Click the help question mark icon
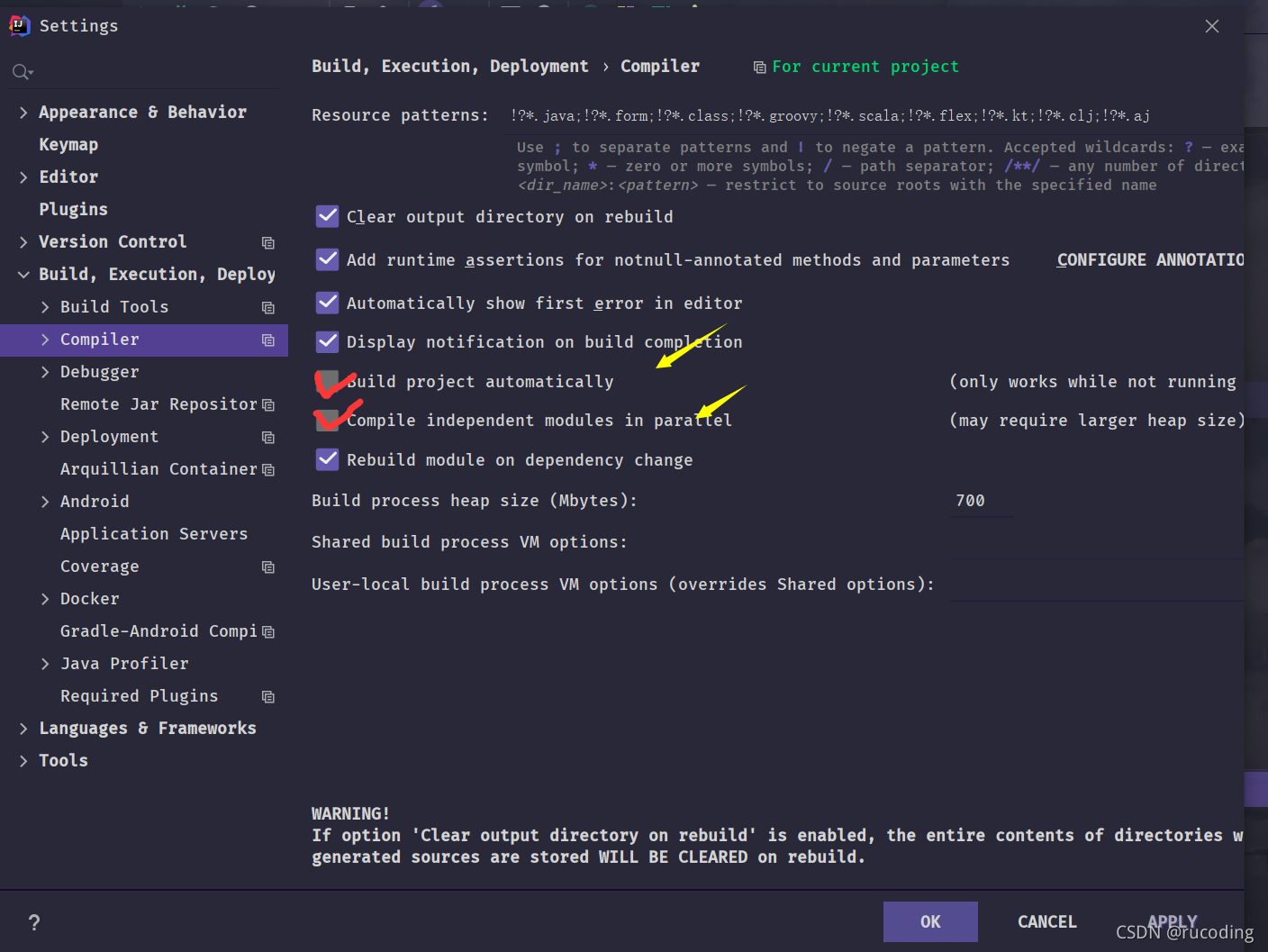The height and width of the screenshot is (952, 1268). (34, 922)
